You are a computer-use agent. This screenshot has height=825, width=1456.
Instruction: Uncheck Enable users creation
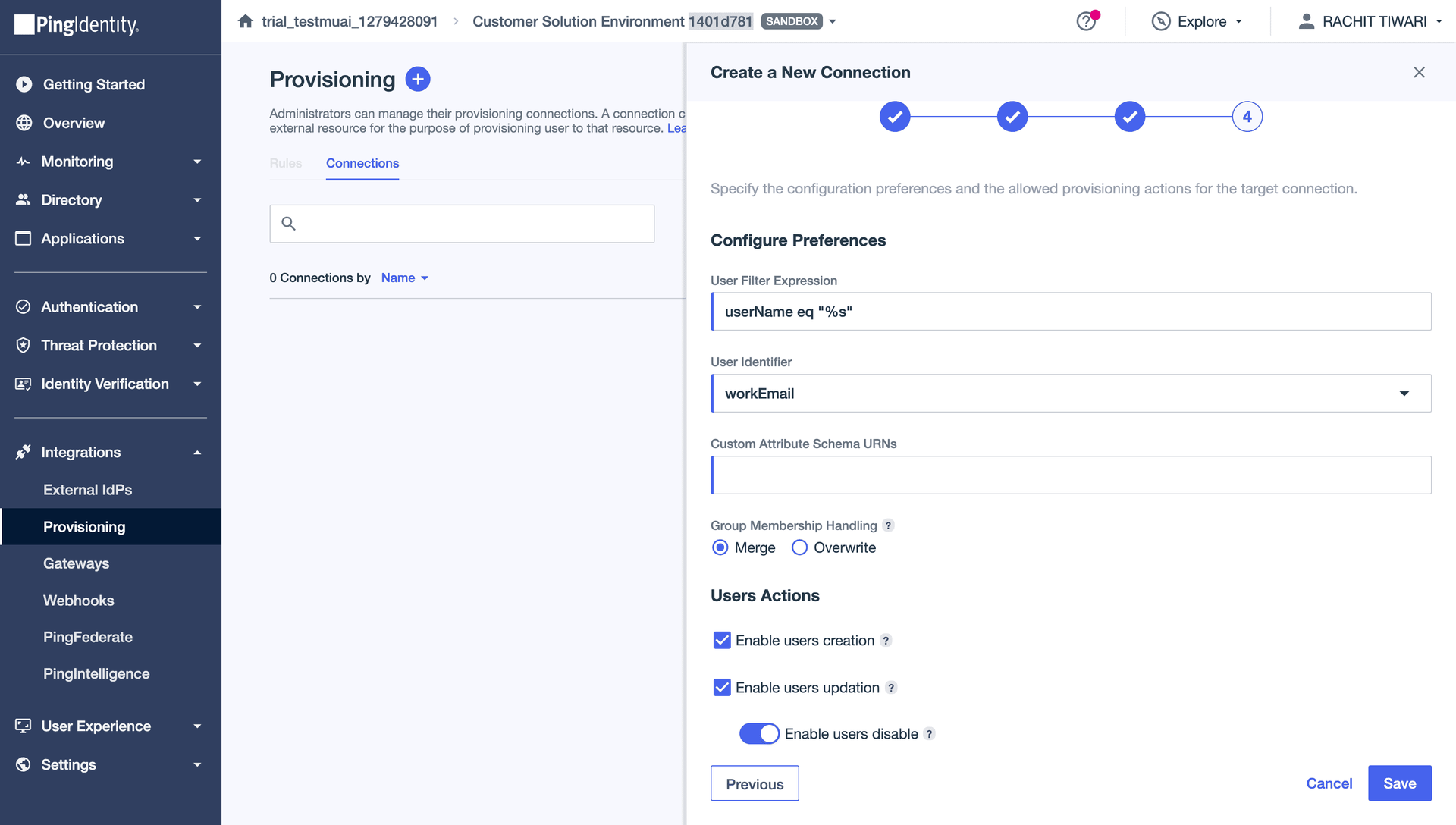[x=721, y=640]
